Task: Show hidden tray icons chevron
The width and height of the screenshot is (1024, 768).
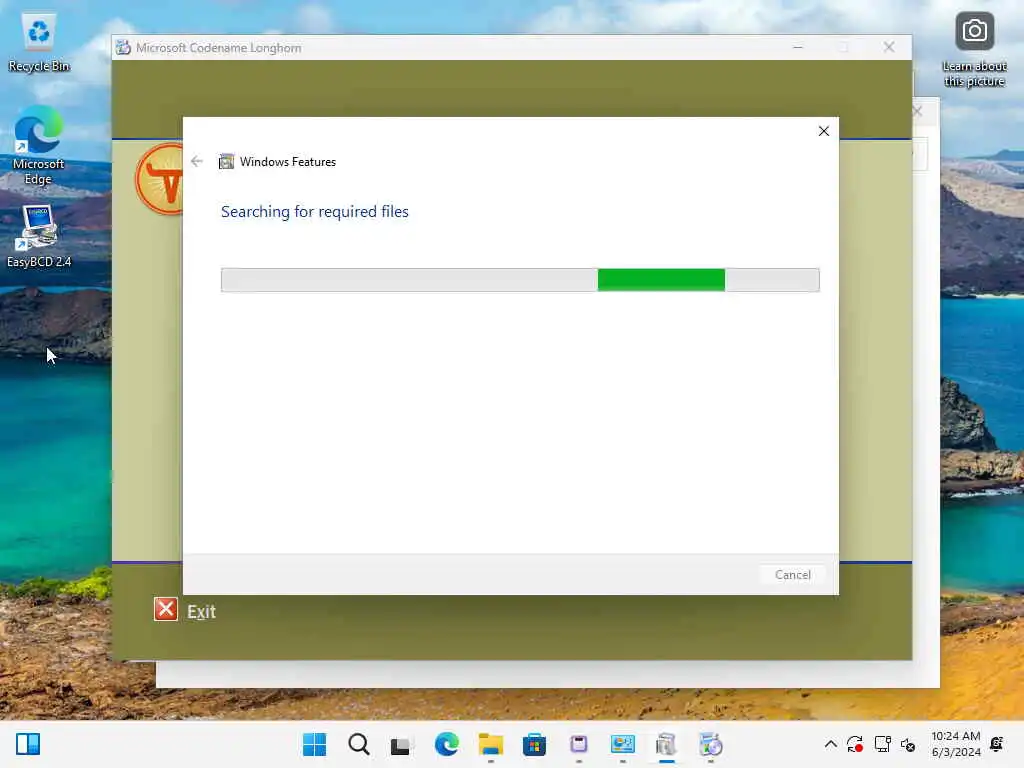Action: [830, 744]
